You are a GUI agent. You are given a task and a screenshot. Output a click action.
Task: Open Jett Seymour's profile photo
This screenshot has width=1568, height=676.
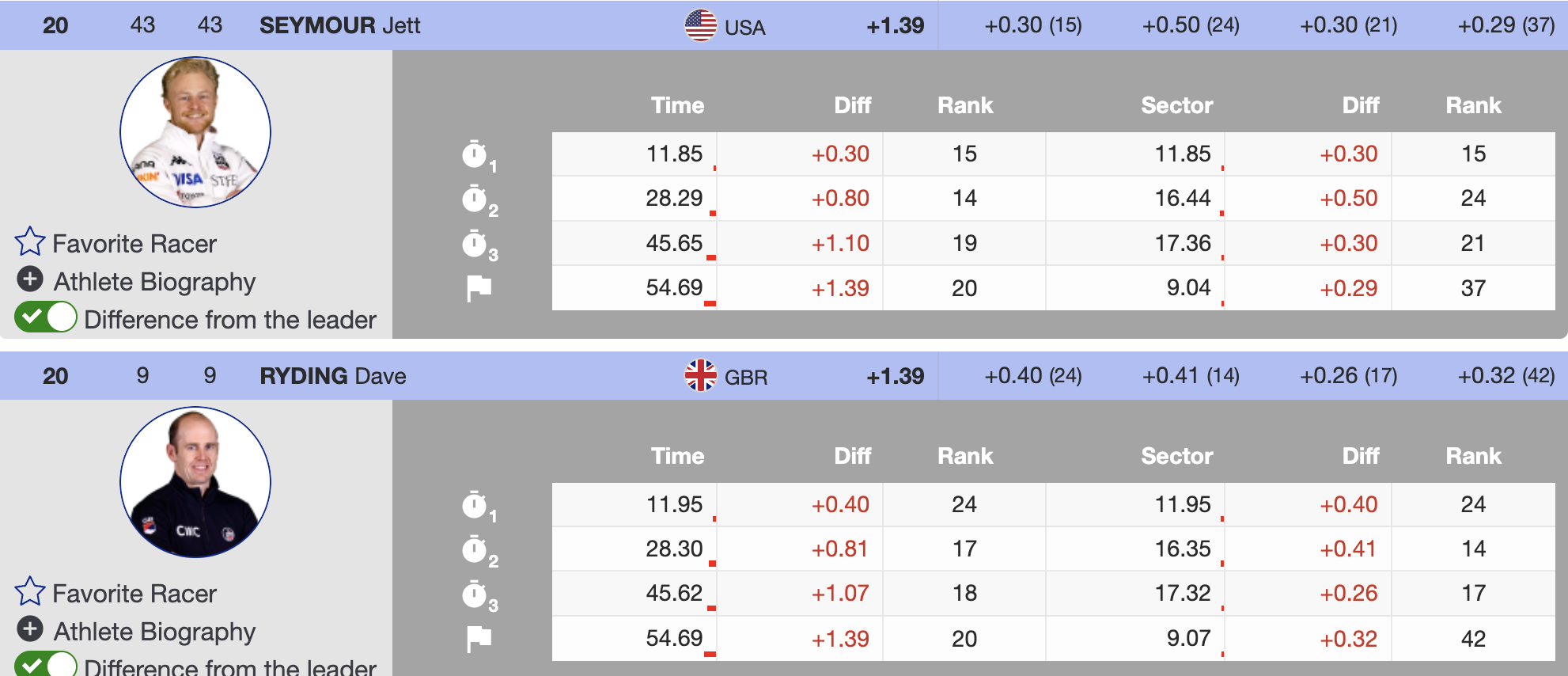(x=195, y=132)
